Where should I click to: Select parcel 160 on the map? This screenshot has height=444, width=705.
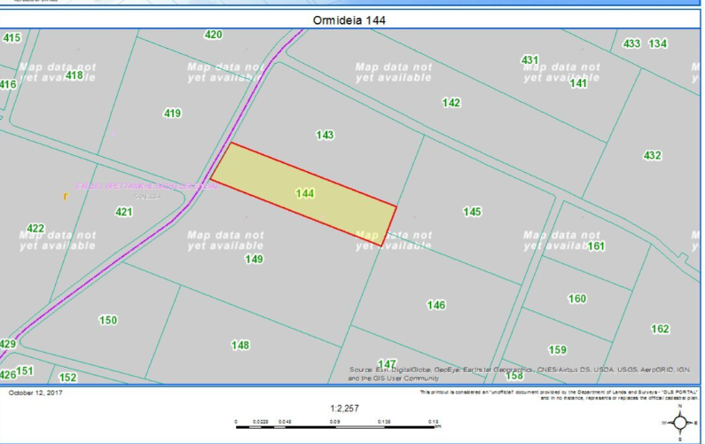tap(577, 298)
